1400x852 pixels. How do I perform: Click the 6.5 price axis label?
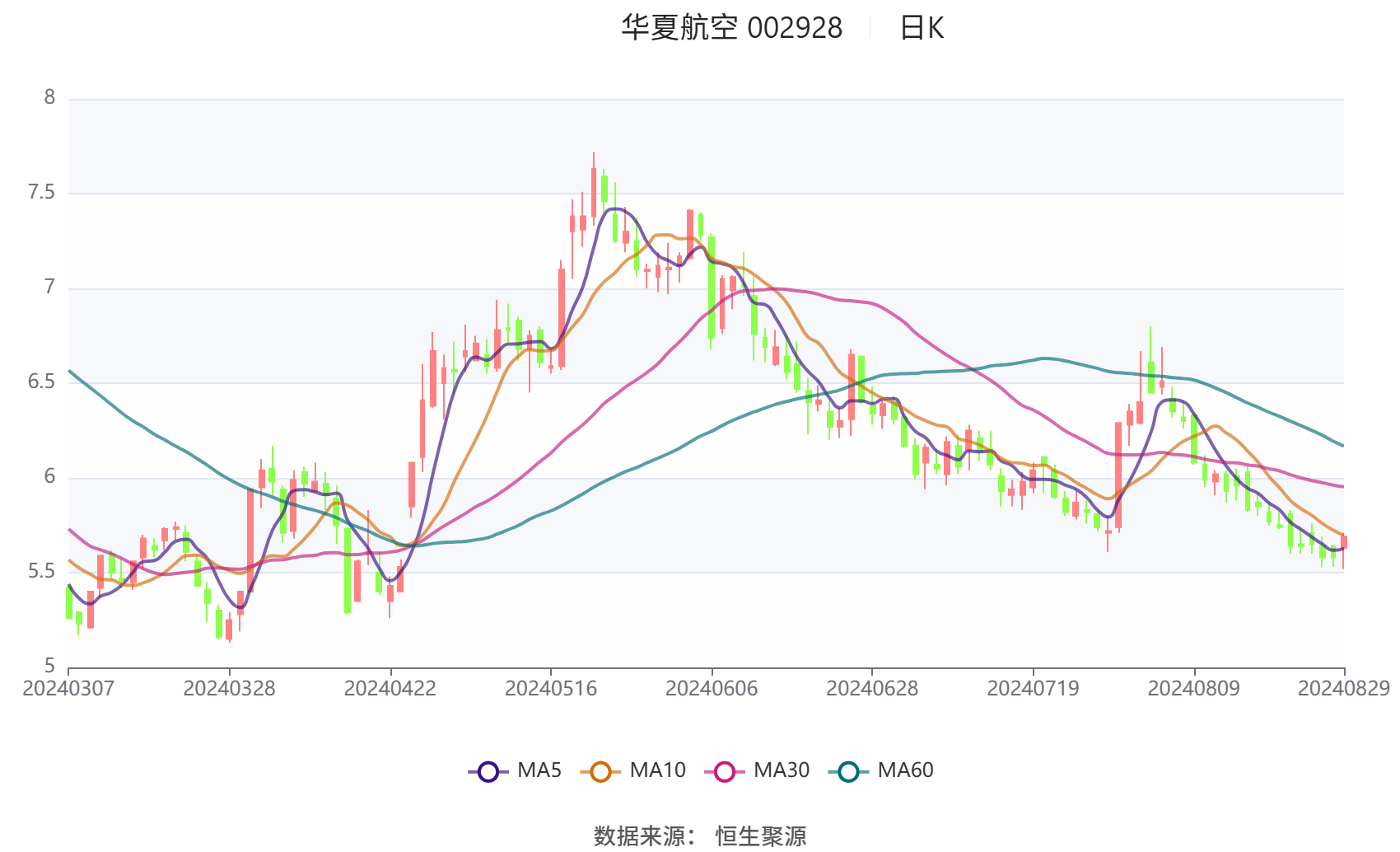click(x=41, y=382)
